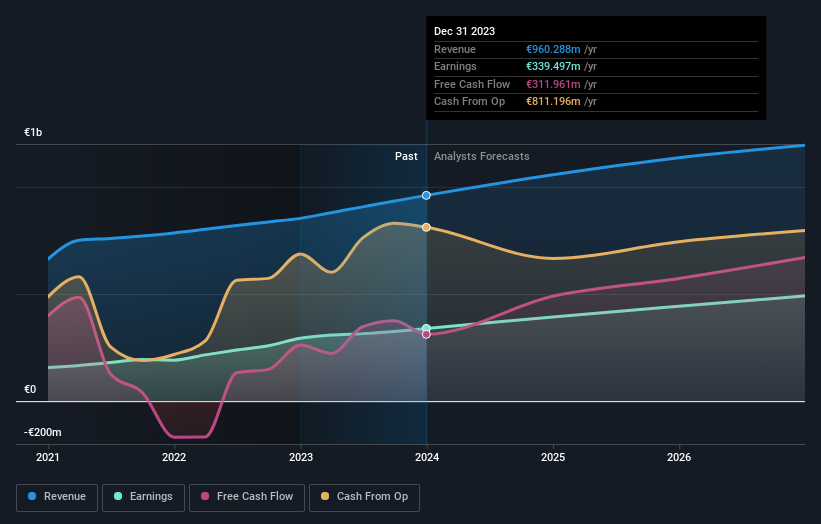Click the 'Earnings' row label in tooltip
The height and width of the screenshot is (524, 821).
[x=455, y=66]
